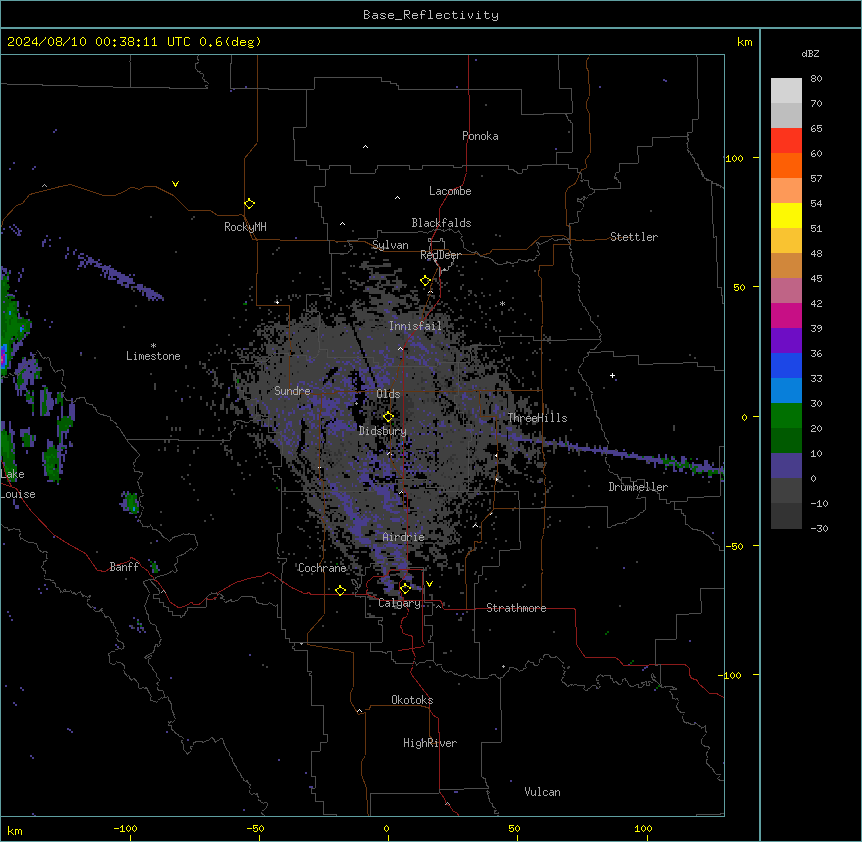Click the Innisfail label

(415, 326)
